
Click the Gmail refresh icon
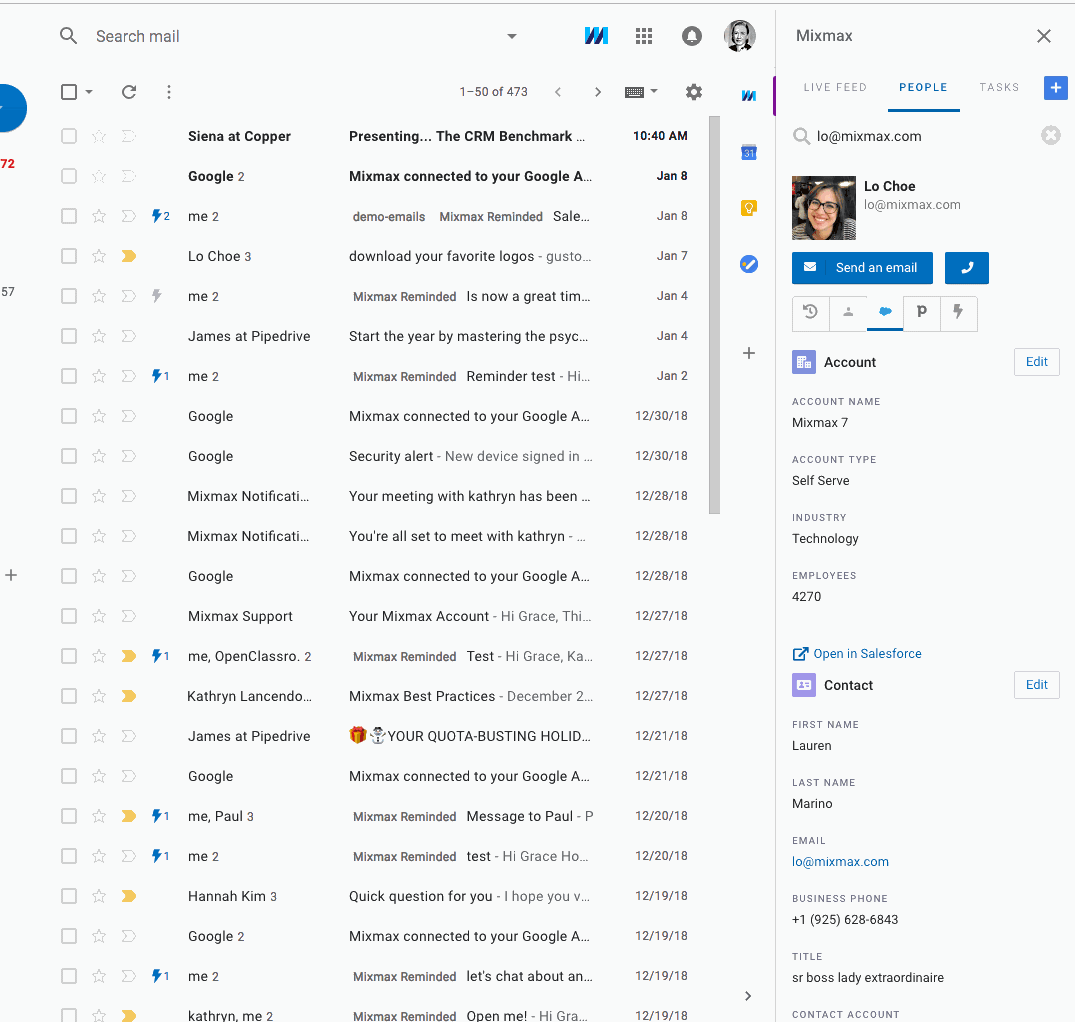(128, 91)
